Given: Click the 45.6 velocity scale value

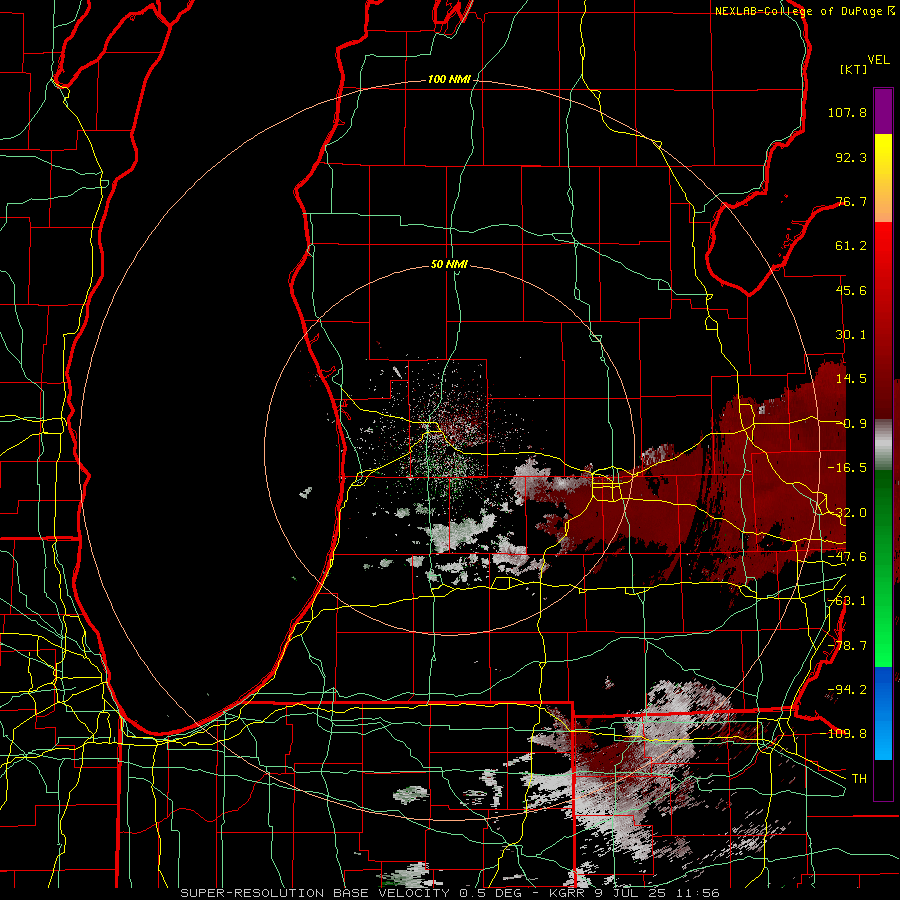Looking at the screenshot, I should pyautogui.click(x=851, y=290).
